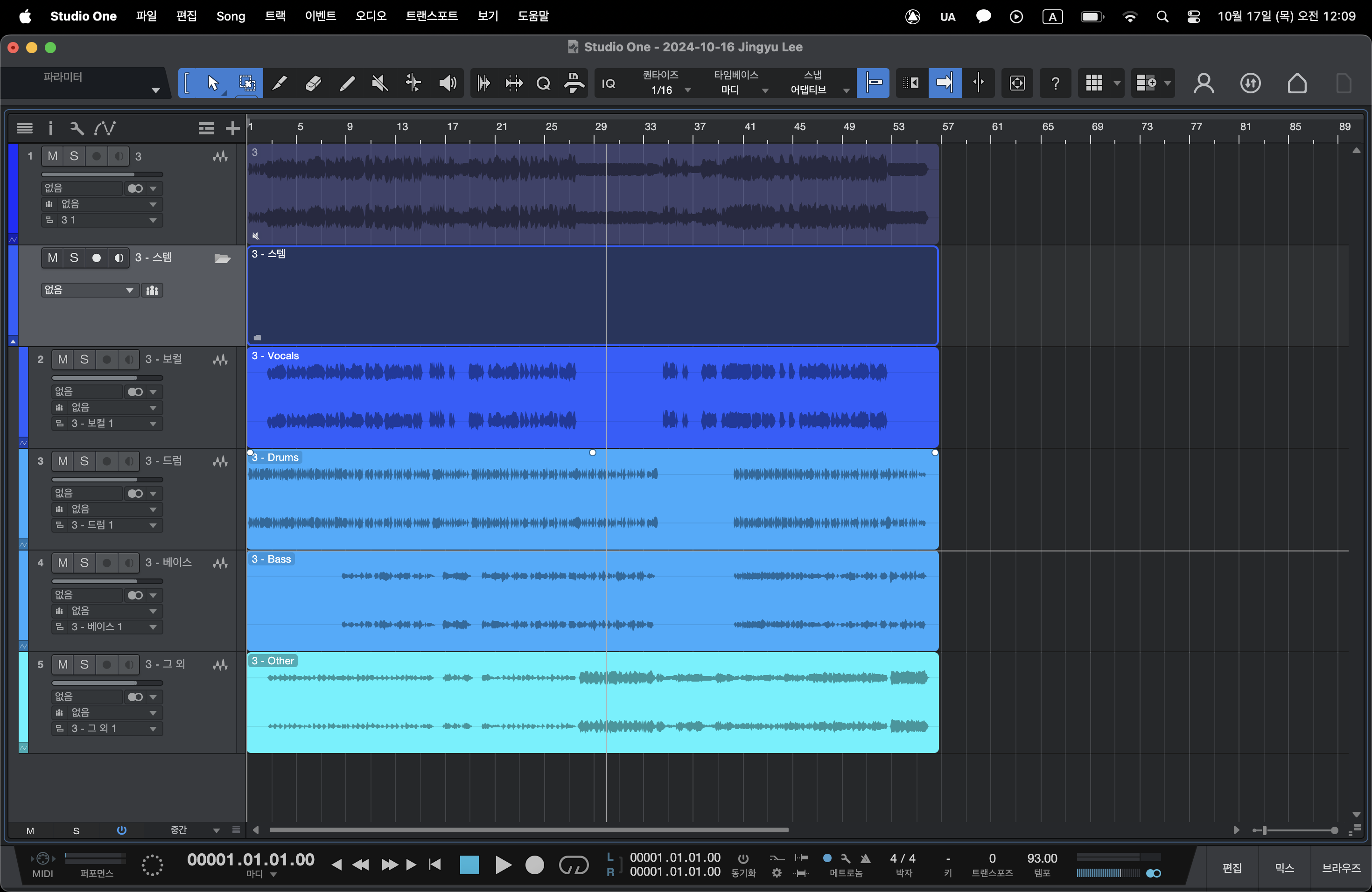This screenshot has height=892, width=1372.
Task: Click the Record button in transport
Action: 534,865
